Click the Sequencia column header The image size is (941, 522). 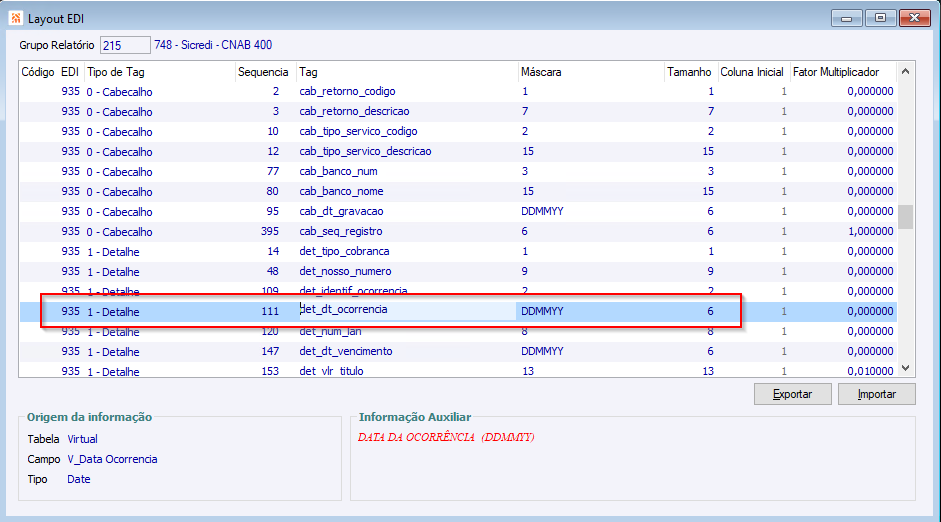[x=265, y=72]
